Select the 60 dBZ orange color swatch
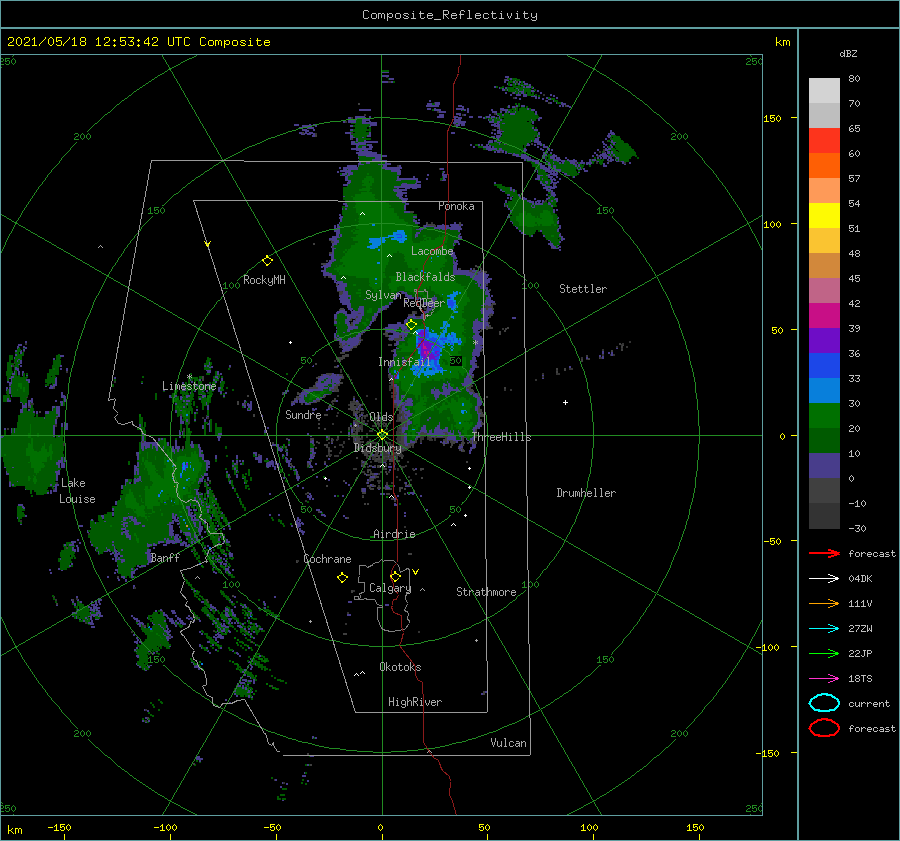Image resolution: width=900 pixels, height=841 pixels. click(x=824, y=165)
